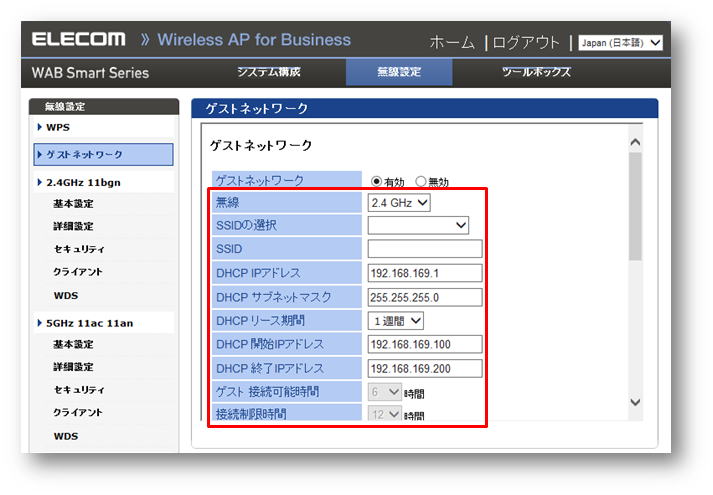Screen dimensions: 713x495
Task: Open 基本設定 under 2.4GHz 11bgn
Action: (73, 204)
